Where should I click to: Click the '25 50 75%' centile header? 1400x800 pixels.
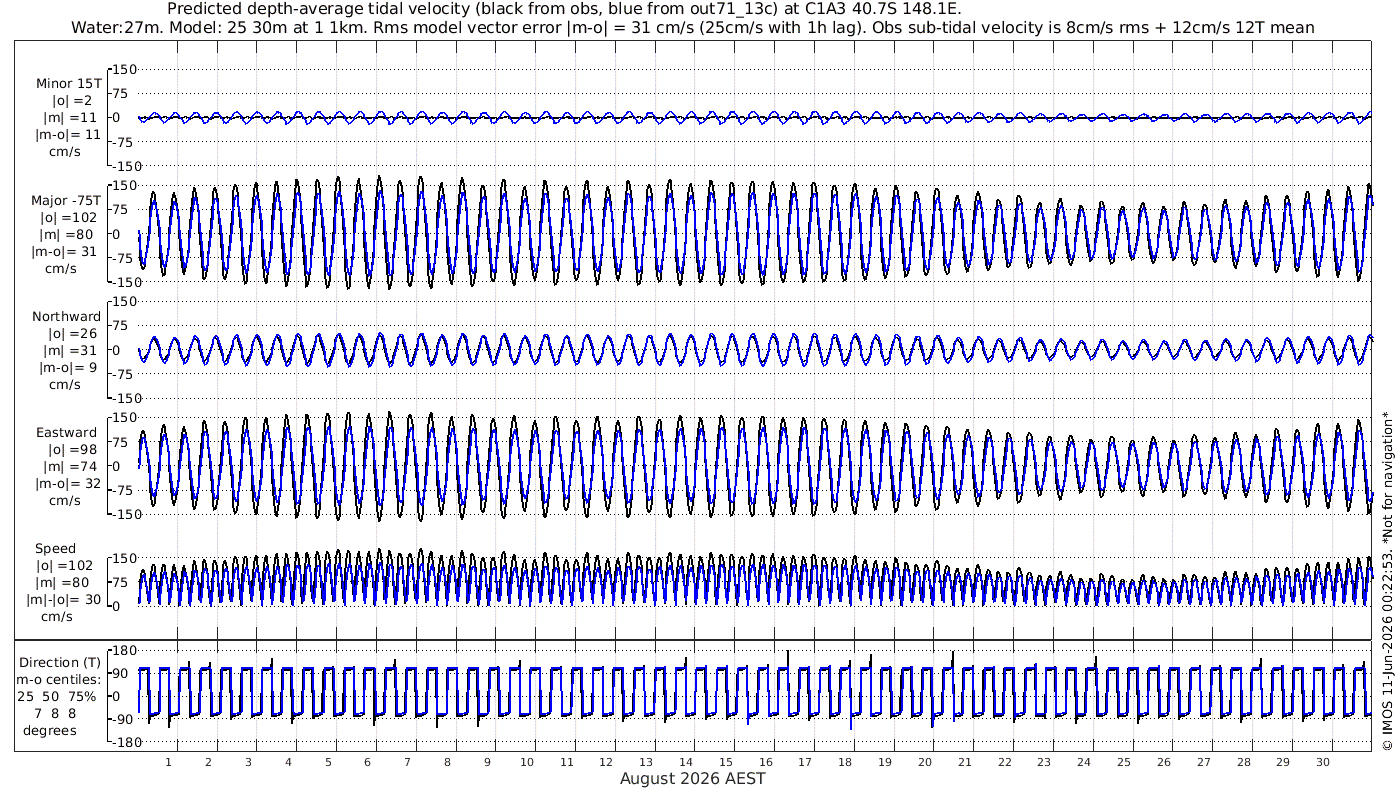point(58,696)
